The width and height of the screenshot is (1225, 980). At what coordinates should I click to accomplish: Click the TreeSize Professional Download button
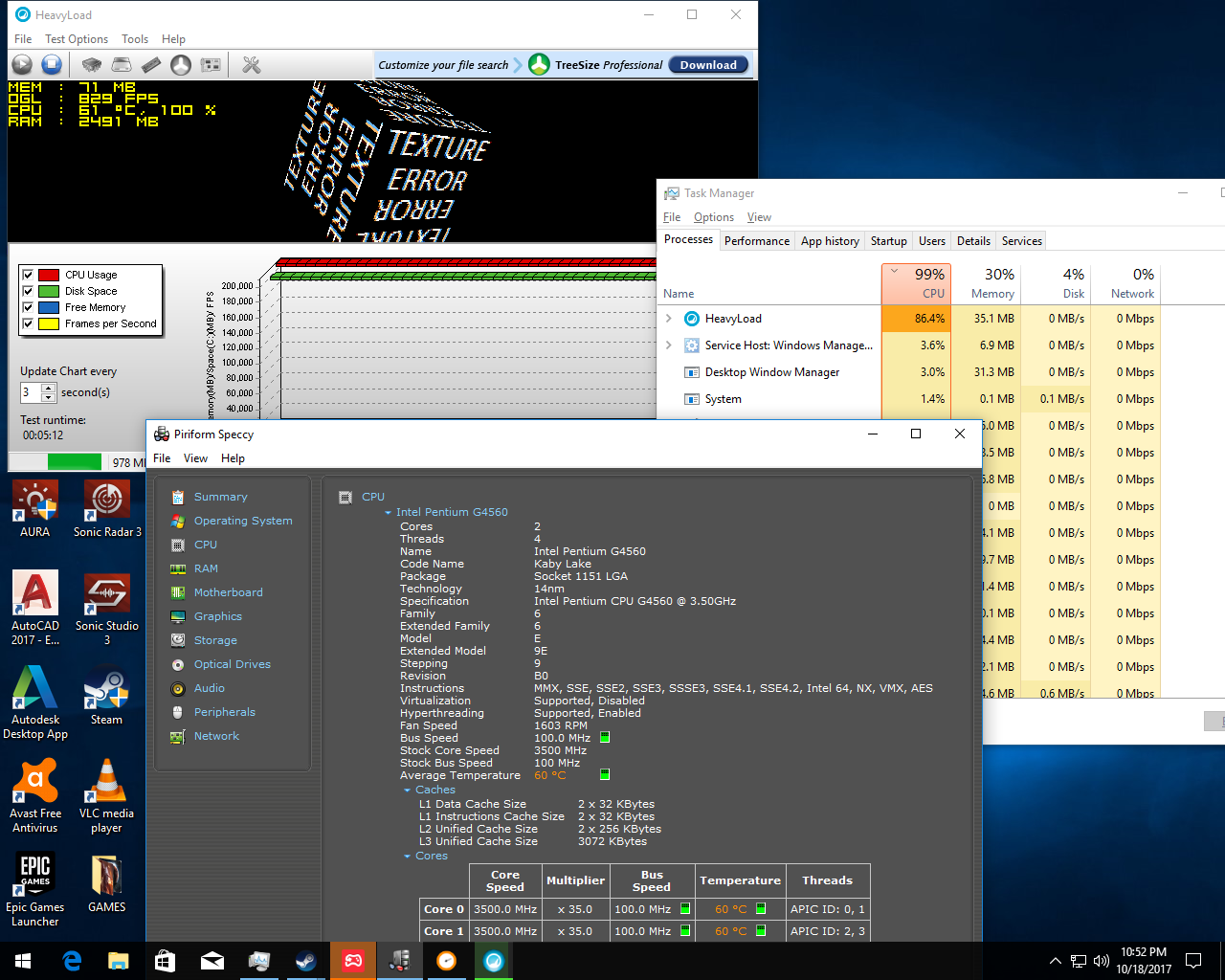coord(708,65)
